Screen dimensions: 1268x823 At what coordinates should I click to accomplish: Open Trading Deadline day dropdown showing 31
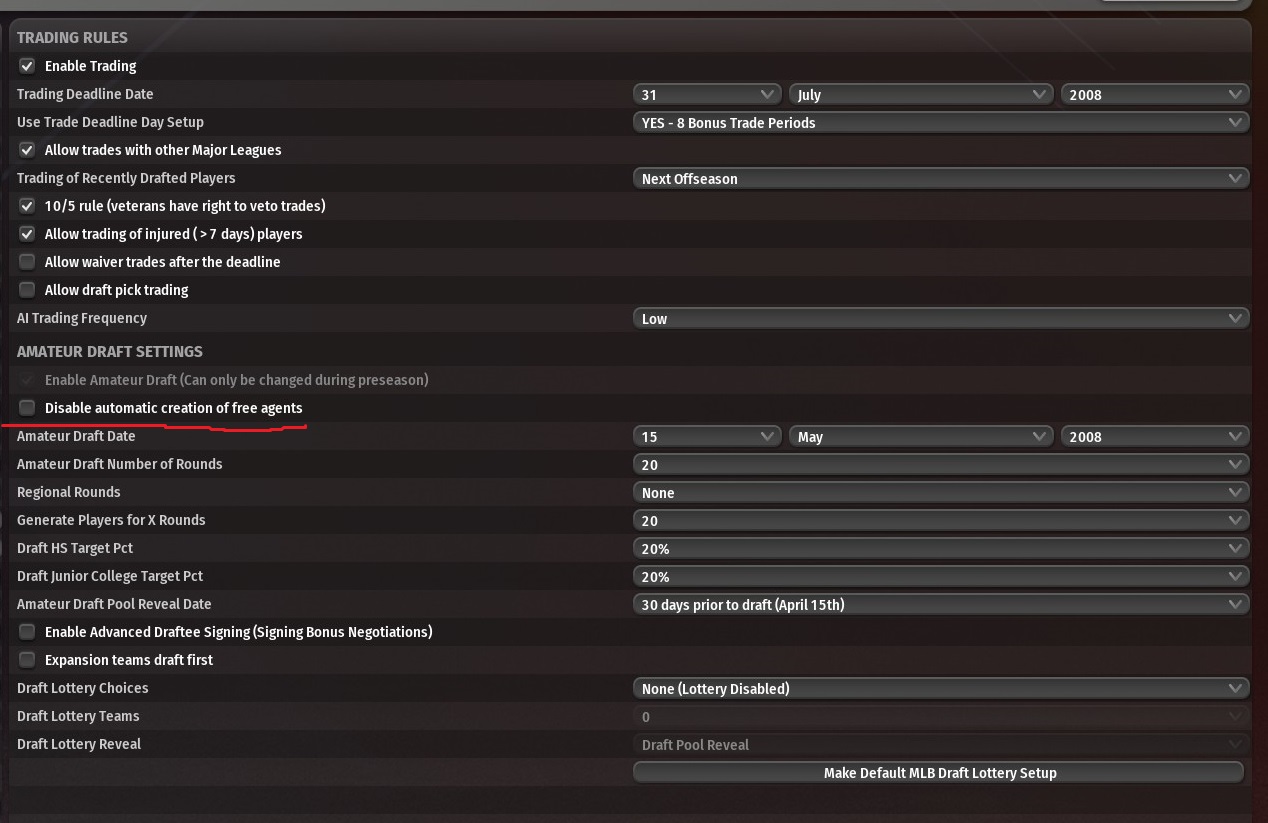pyautogui.click(x=707, y=95)
